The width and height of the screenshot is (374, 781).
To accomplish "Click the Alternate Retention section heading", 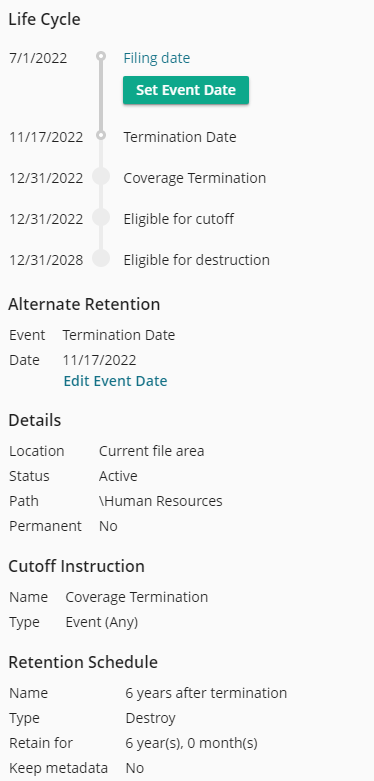I will (x=84, y=304).
